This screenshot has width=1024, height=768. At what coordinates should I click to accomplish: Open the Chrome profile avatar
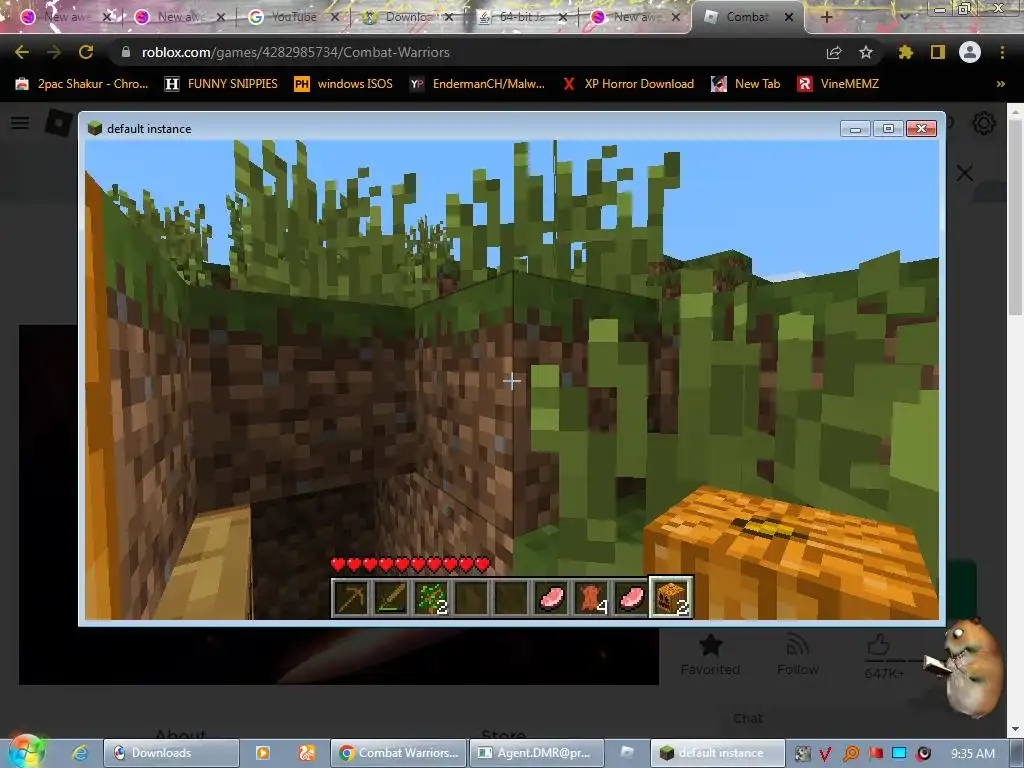pyautogui.click(x=970, y=52)
